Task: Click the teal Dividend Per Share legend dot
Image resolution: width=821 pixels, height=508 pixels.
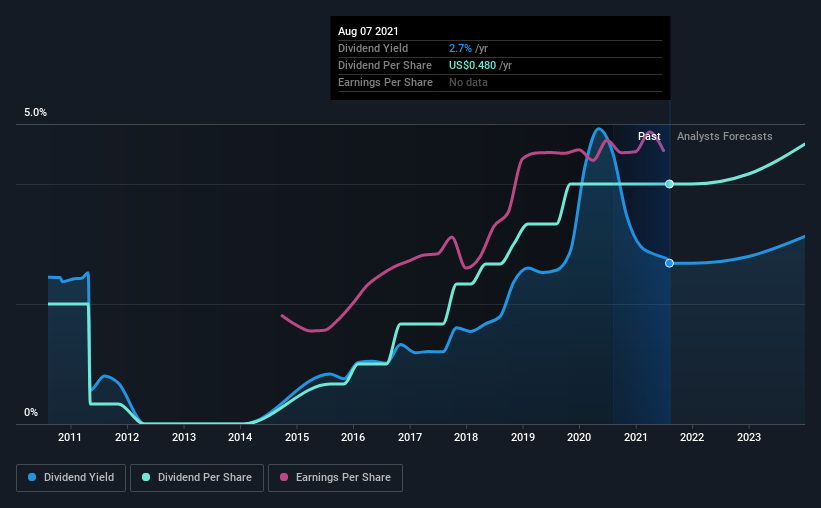Action: [x=146, y=477]
